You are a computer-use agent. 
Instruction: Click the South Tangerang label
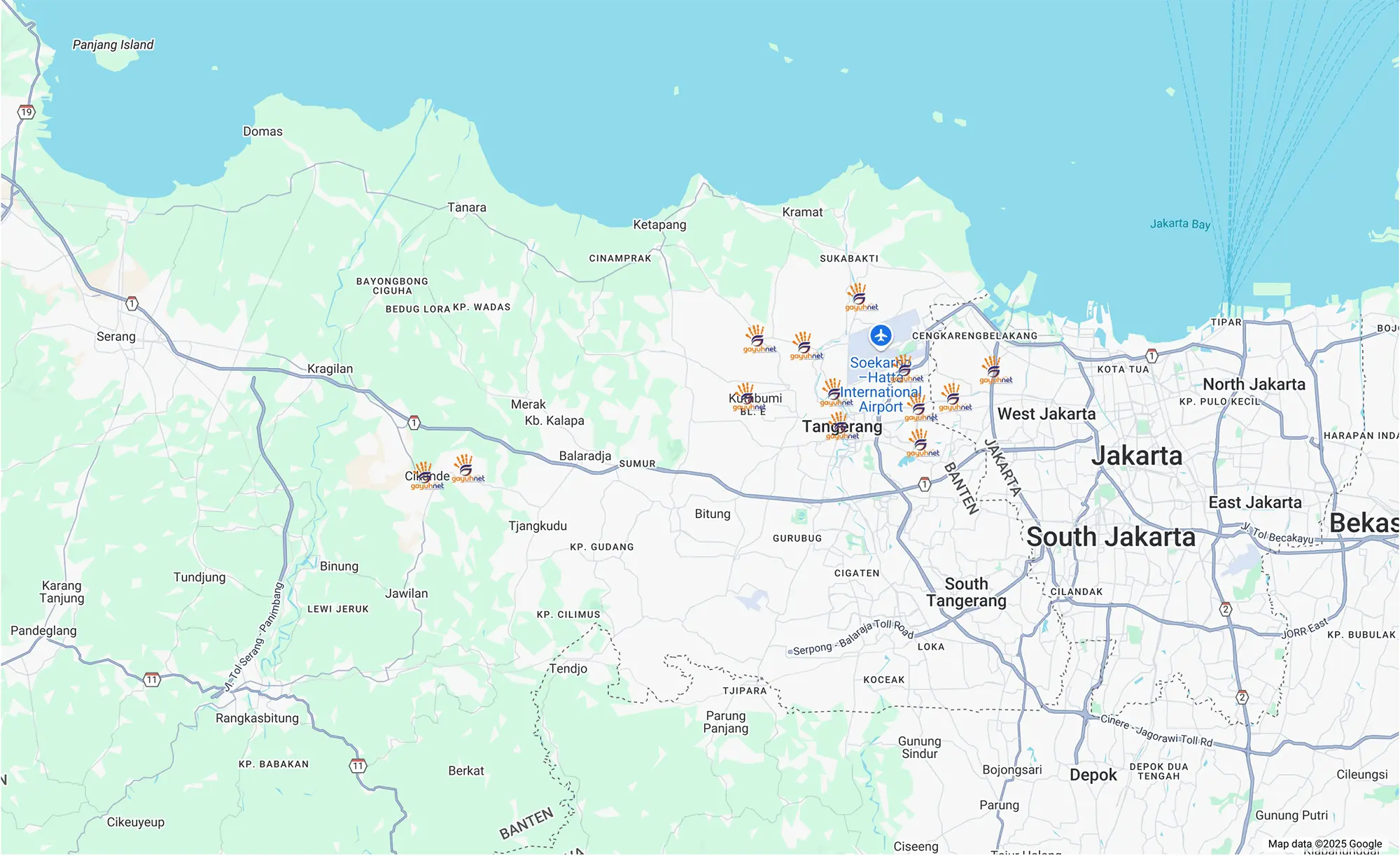click(x=966, y=592)
